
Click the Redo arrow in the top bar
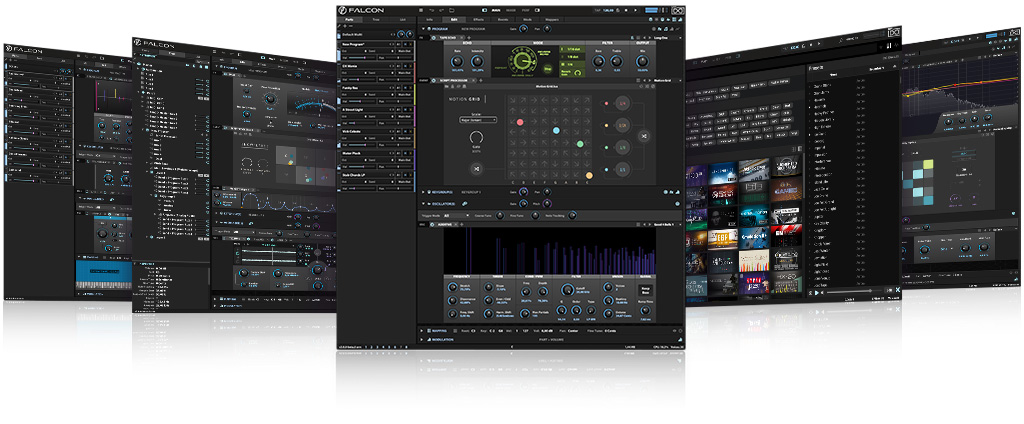[x=441, y=10]
